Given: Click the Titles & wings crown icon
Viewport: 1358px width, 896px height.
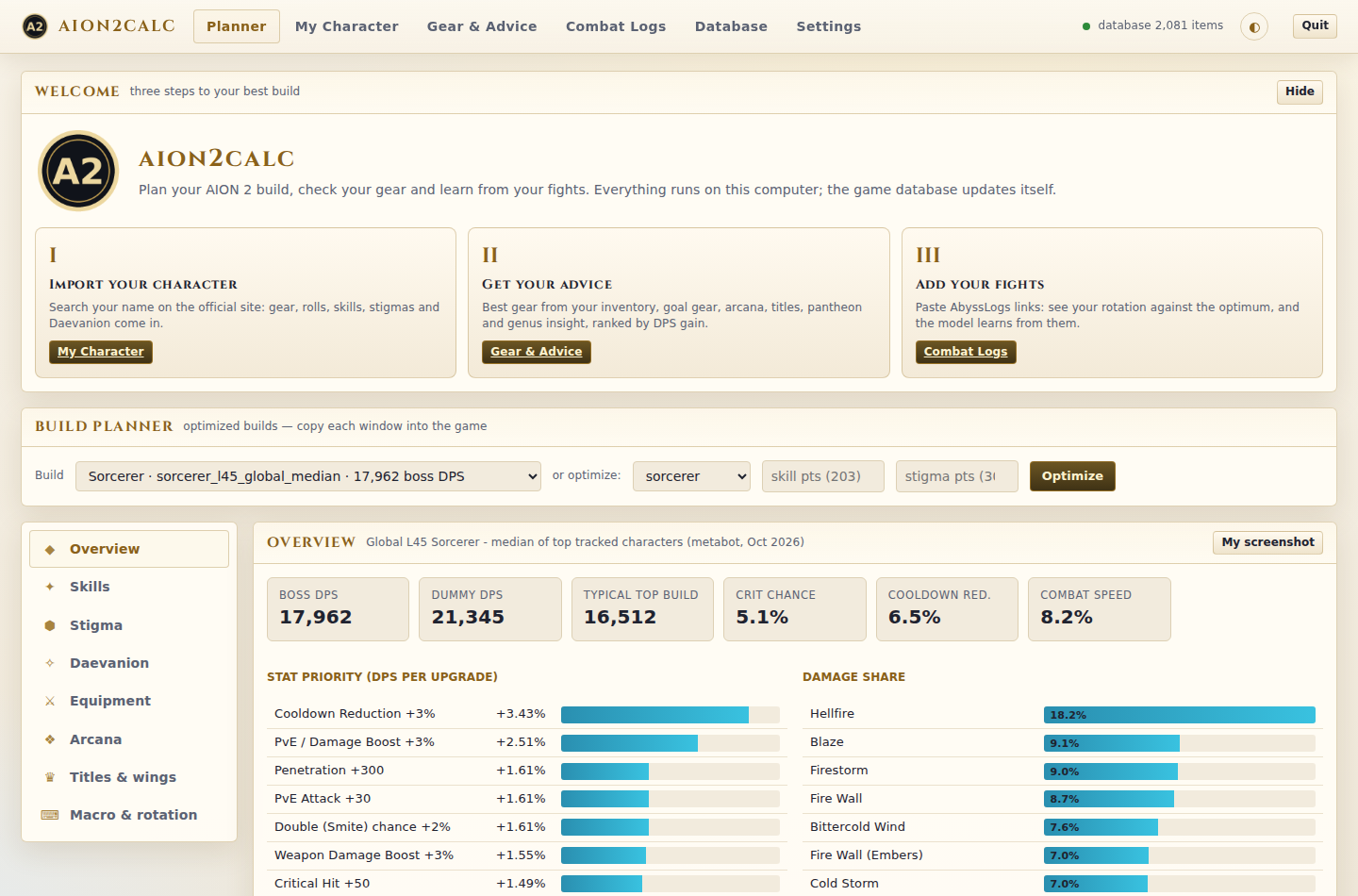Looking at the screenshot, I should pyautogui.click(x=50, y=777).
